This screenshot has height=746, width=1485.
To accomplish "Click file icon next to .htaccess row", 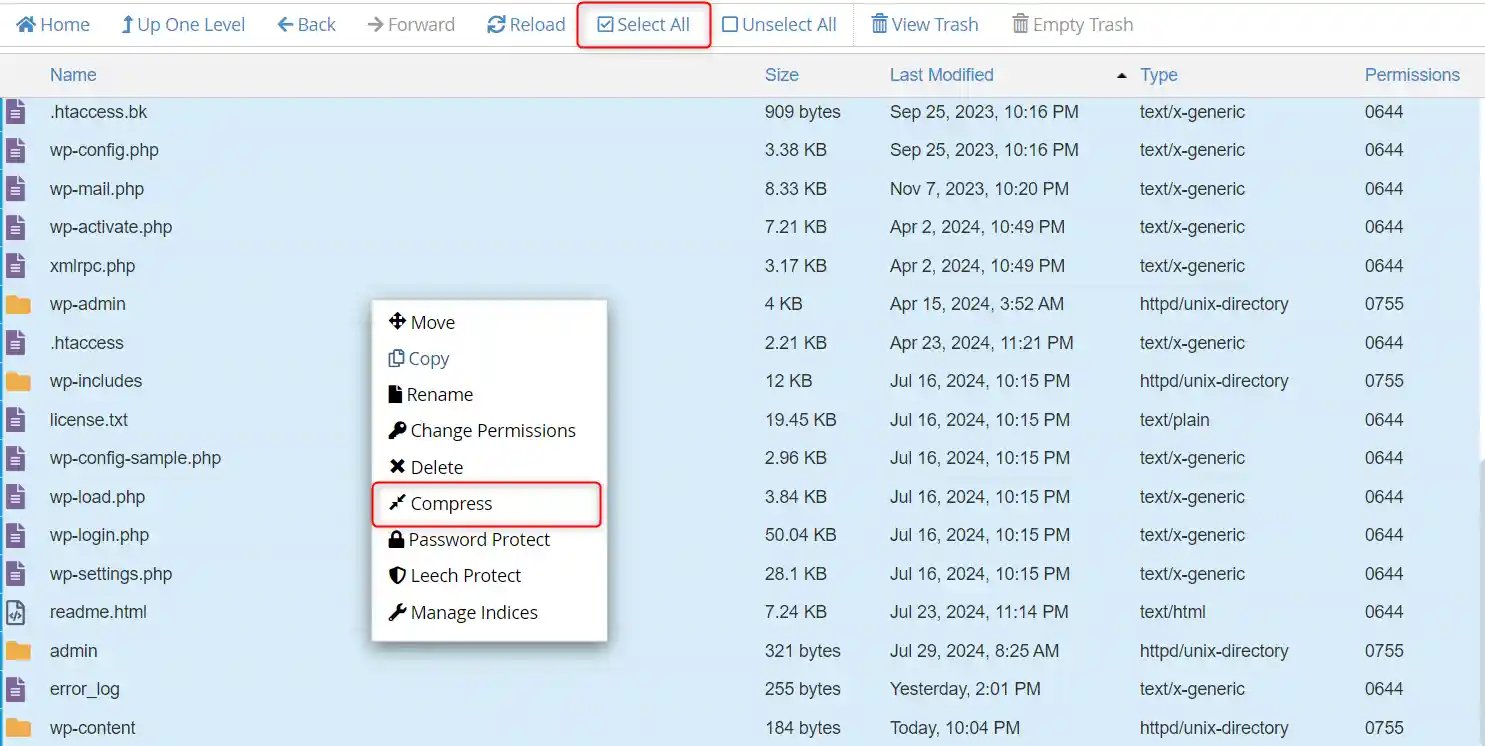I will coord(16,343).
